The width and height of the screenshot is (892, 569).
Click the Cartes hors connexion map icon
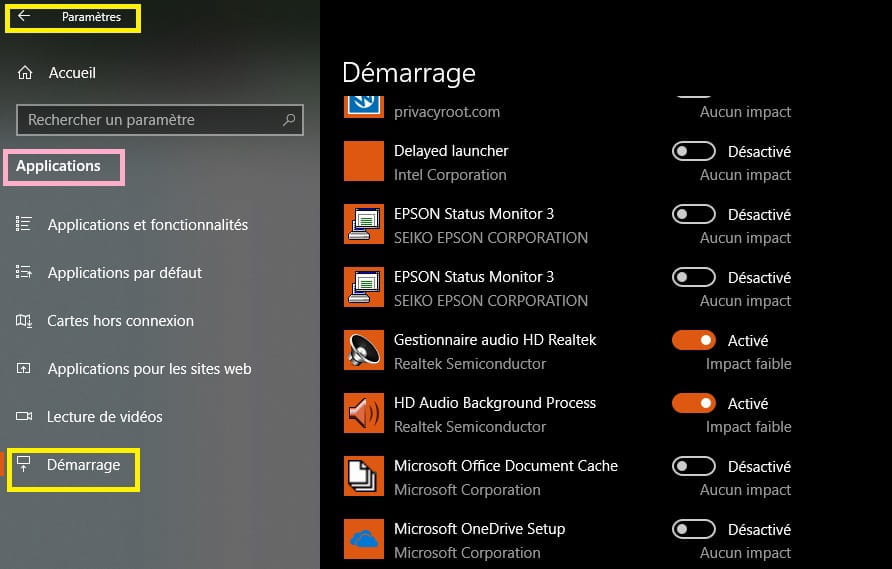[24, 321]
